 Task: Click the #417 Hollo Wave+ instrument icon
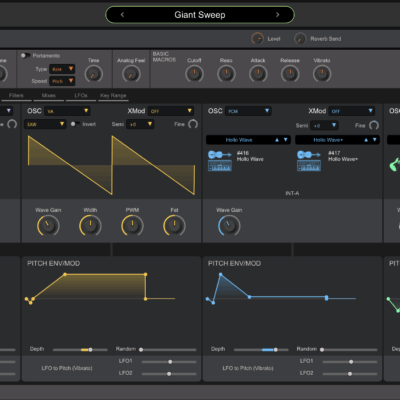309,161
